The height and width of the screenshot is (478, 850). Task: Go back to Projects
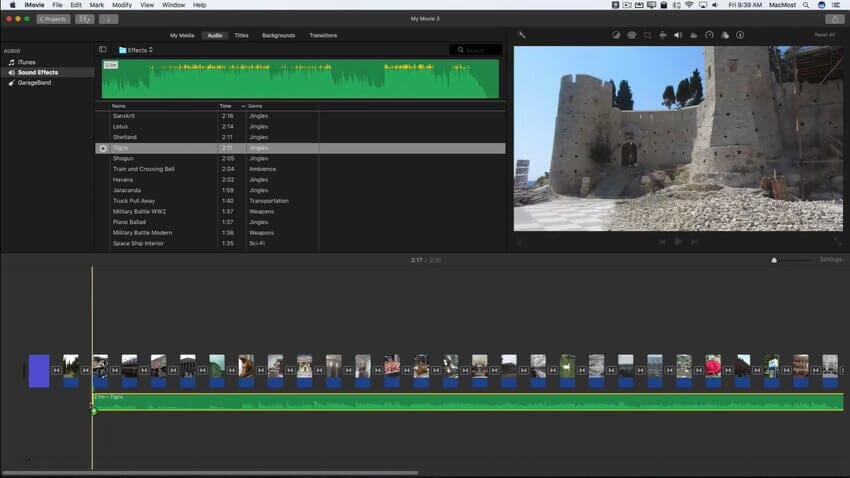coord(52,19)
